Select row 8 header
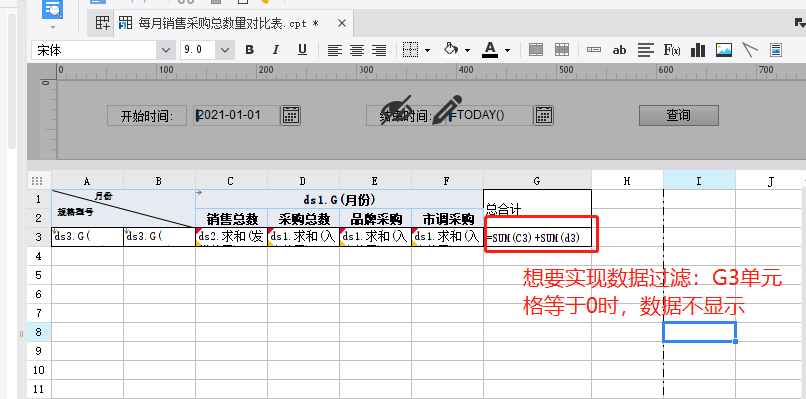The height and width of the screenshot is (399, 806). coord(39,332)
